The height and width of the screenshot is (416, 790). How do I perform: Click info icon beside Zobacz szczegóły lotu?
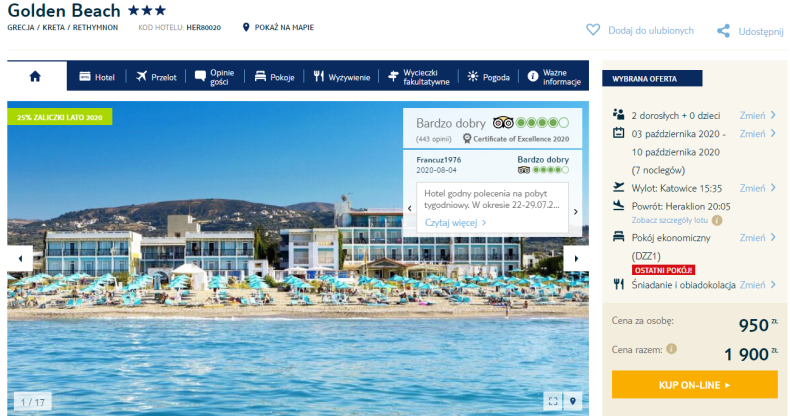pos(717,219)
